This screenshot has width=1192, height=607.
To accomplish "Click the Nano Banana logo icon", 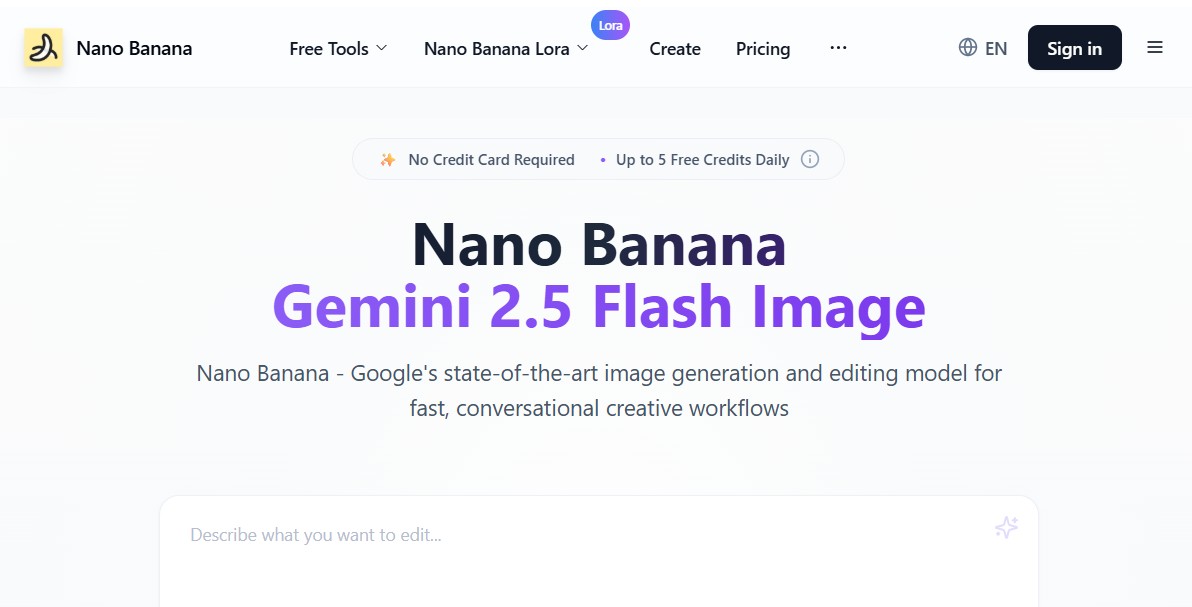I will tap(43, 48).
